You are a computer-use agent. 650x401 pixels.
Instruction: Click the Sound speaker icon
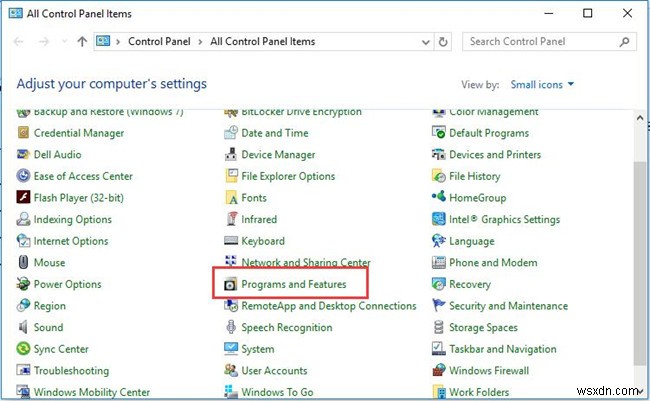pos(23,327)
